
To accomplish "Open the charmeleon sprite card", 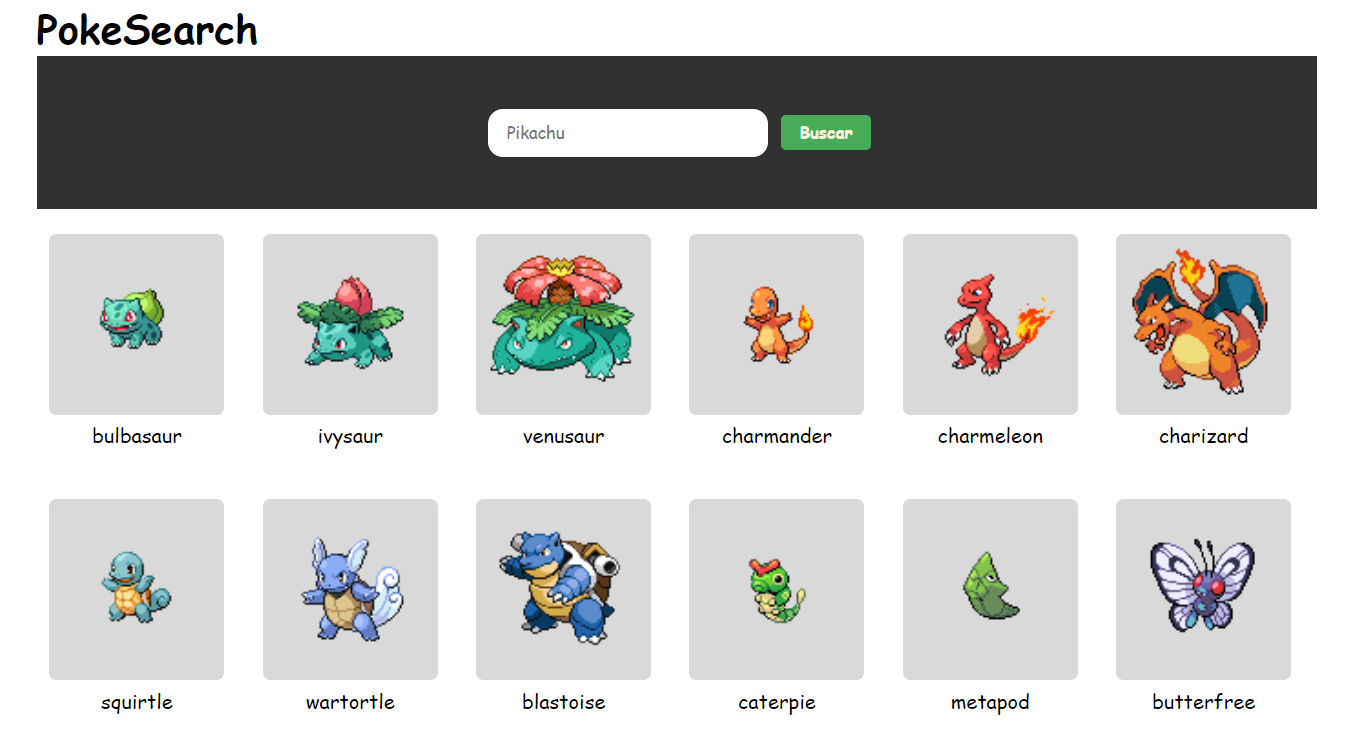I will click(990, 324).
